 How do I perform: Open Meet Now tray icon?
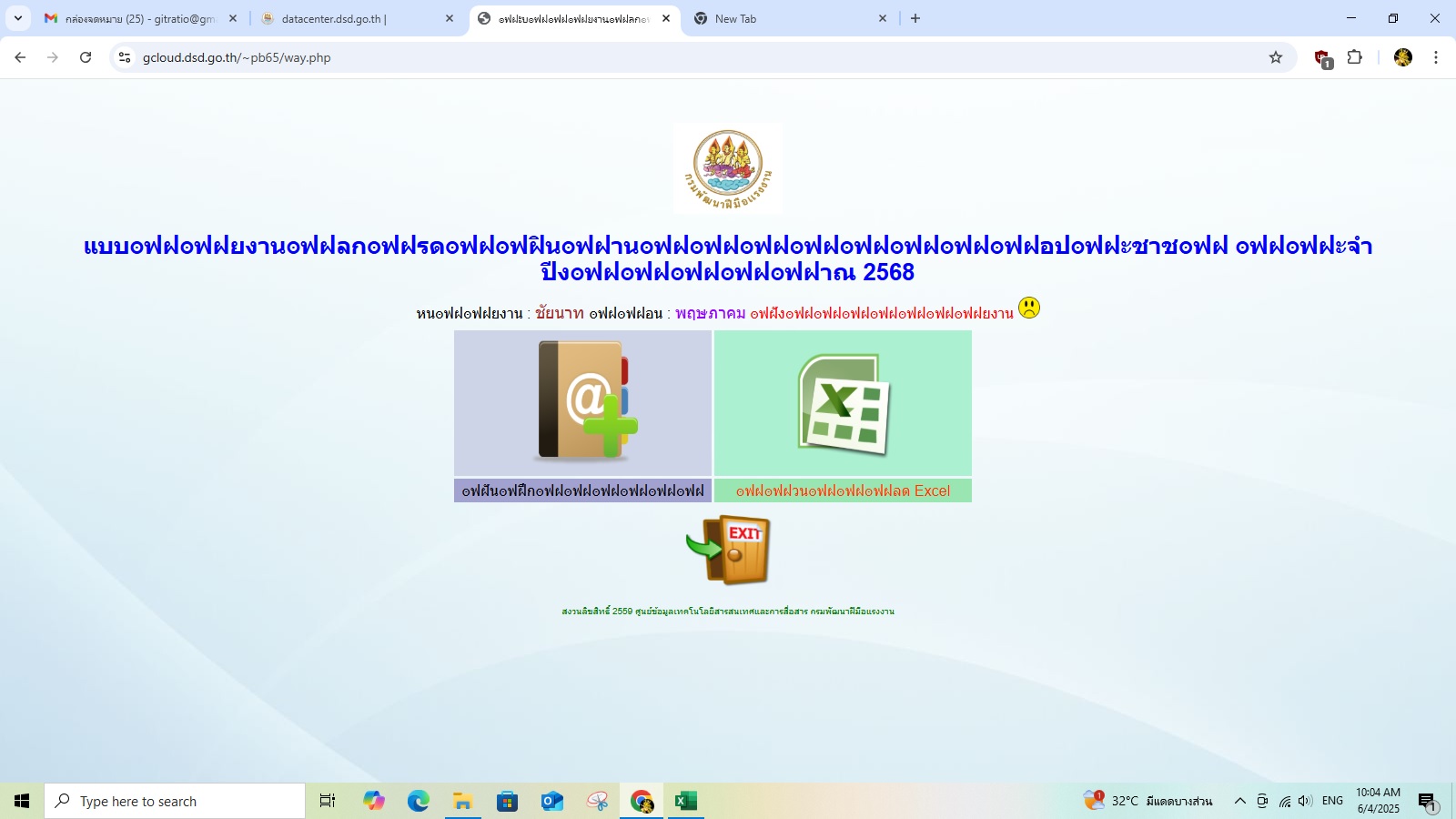coord(1262,801)
